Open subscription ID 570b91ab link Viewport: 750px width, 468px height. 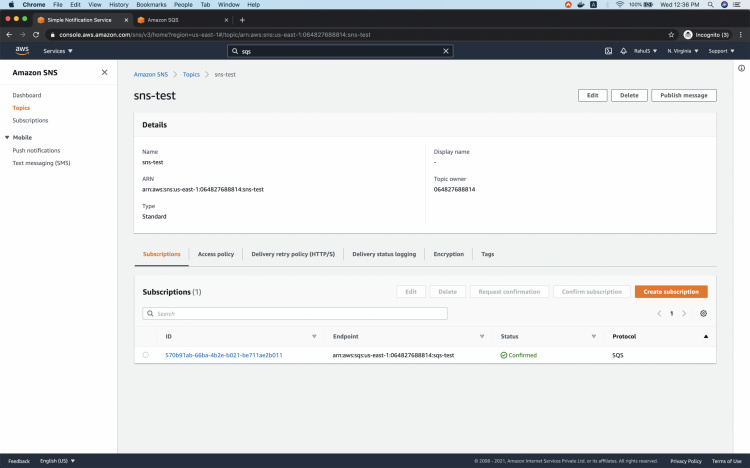(x=223, y=355)
